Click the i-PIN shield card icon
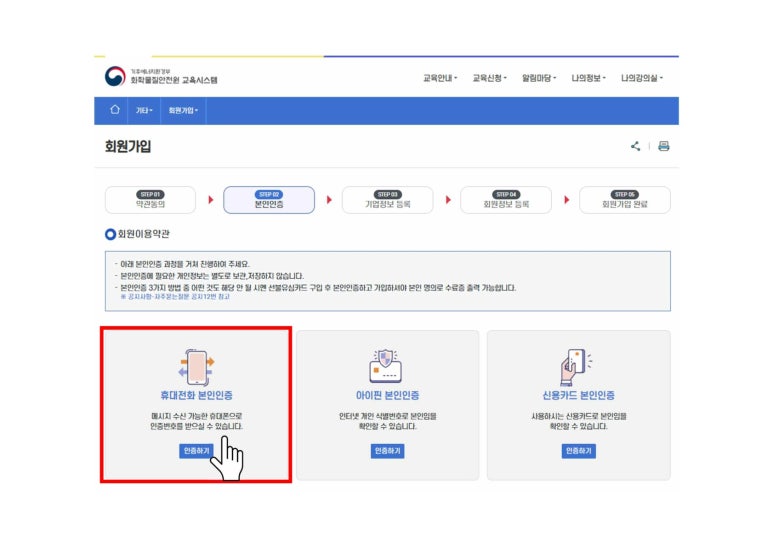The width and height of the screenshot is (773, 547). (x=387, y=366)
